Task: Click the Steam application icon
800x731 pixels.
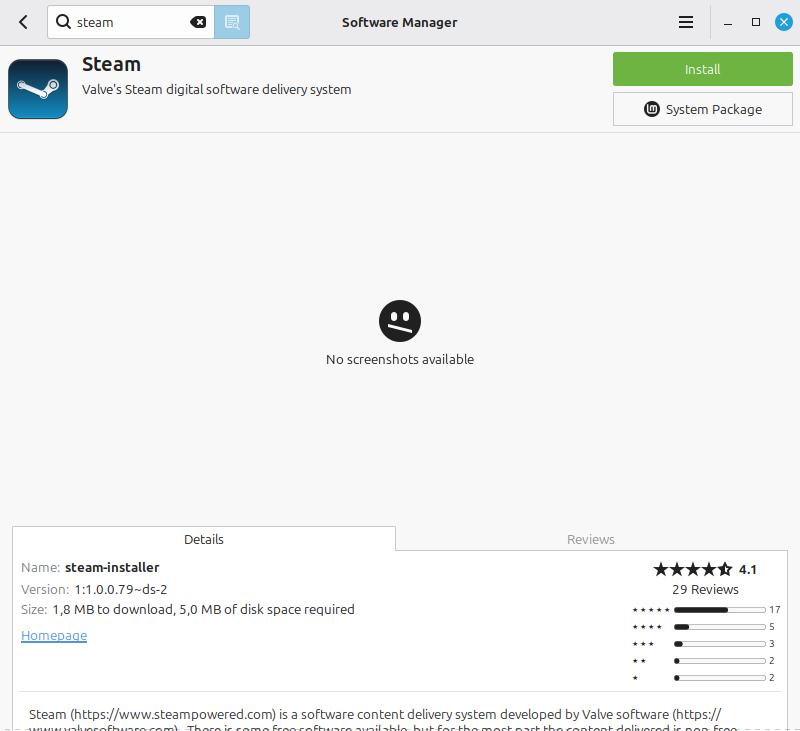Action: tap(38, 89)
